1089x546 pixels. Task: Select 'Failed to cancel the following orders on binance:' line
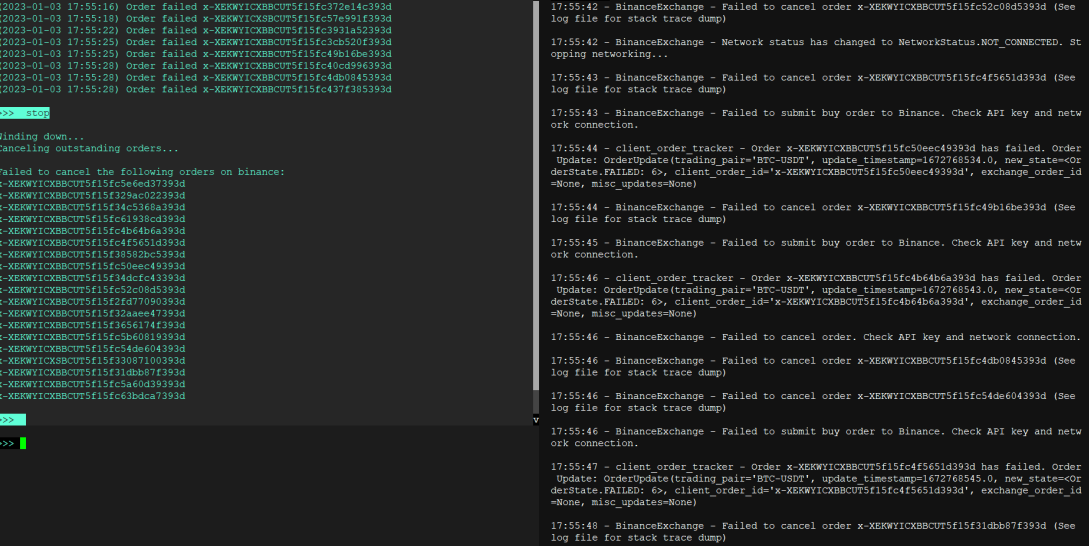click(142, 172)
